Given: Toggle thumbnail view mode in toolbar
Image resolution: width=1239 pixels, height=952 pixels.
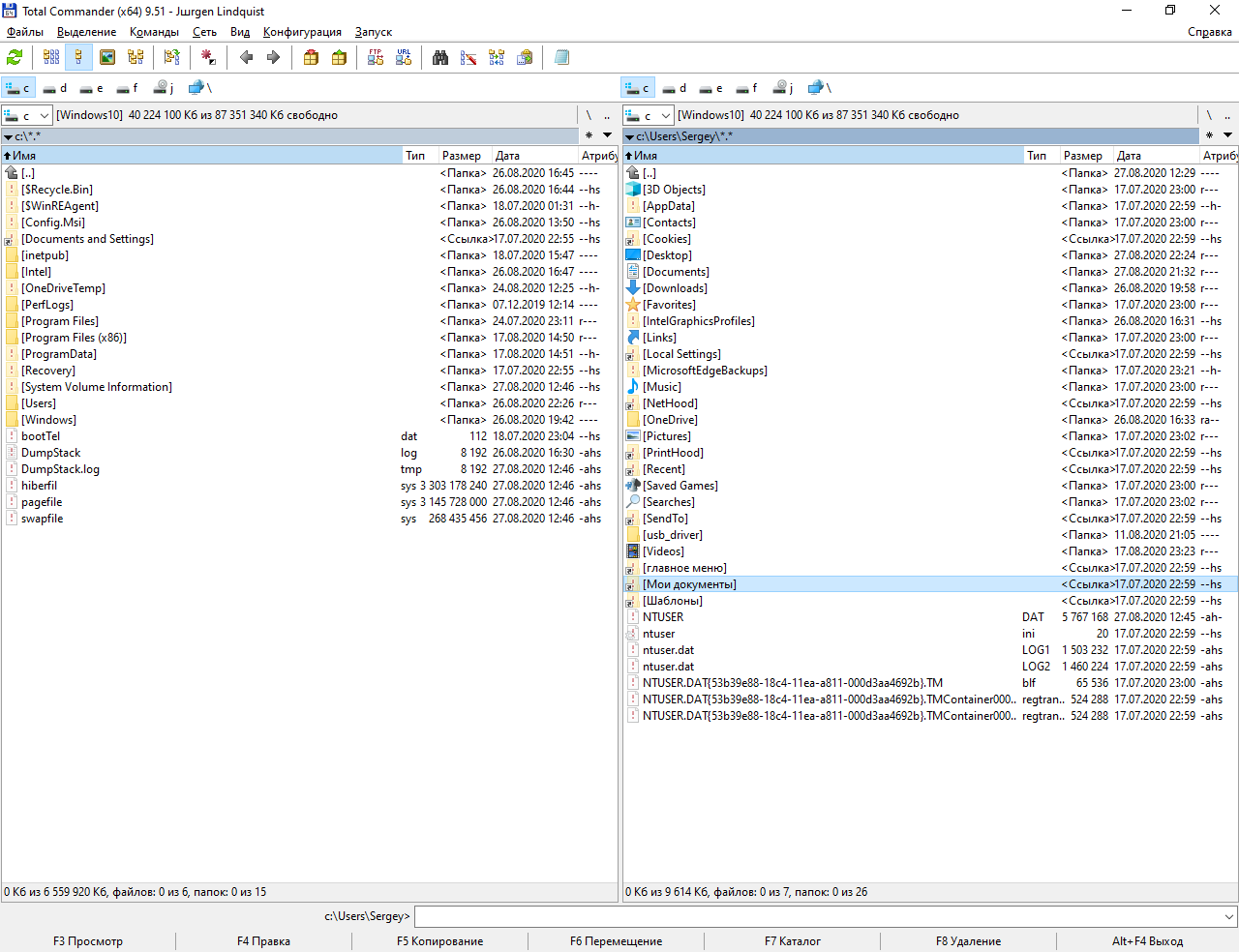Looking at the screenshot, I should tap(107, 57).
